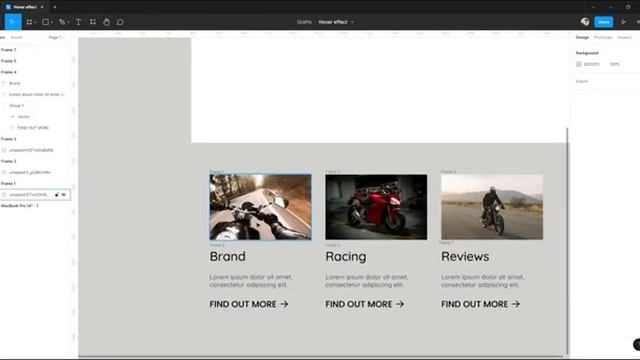Screen dimensions: 640x360
Task: Click the canvas vertical scrollbar
Action: tap(567, 241)
